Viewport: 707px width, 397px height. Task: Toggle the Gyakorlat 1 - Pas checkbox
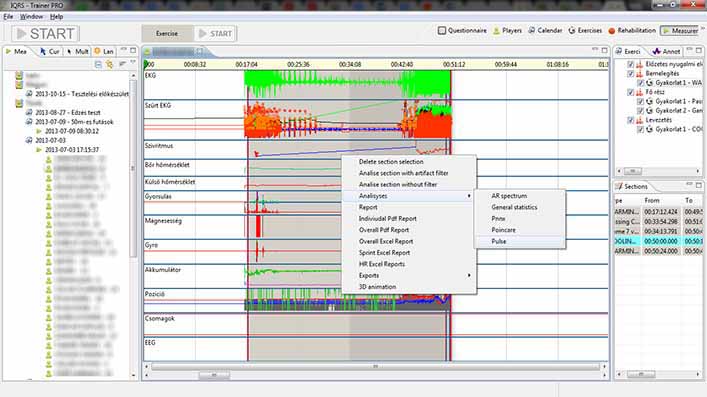[x=640, y=102]
